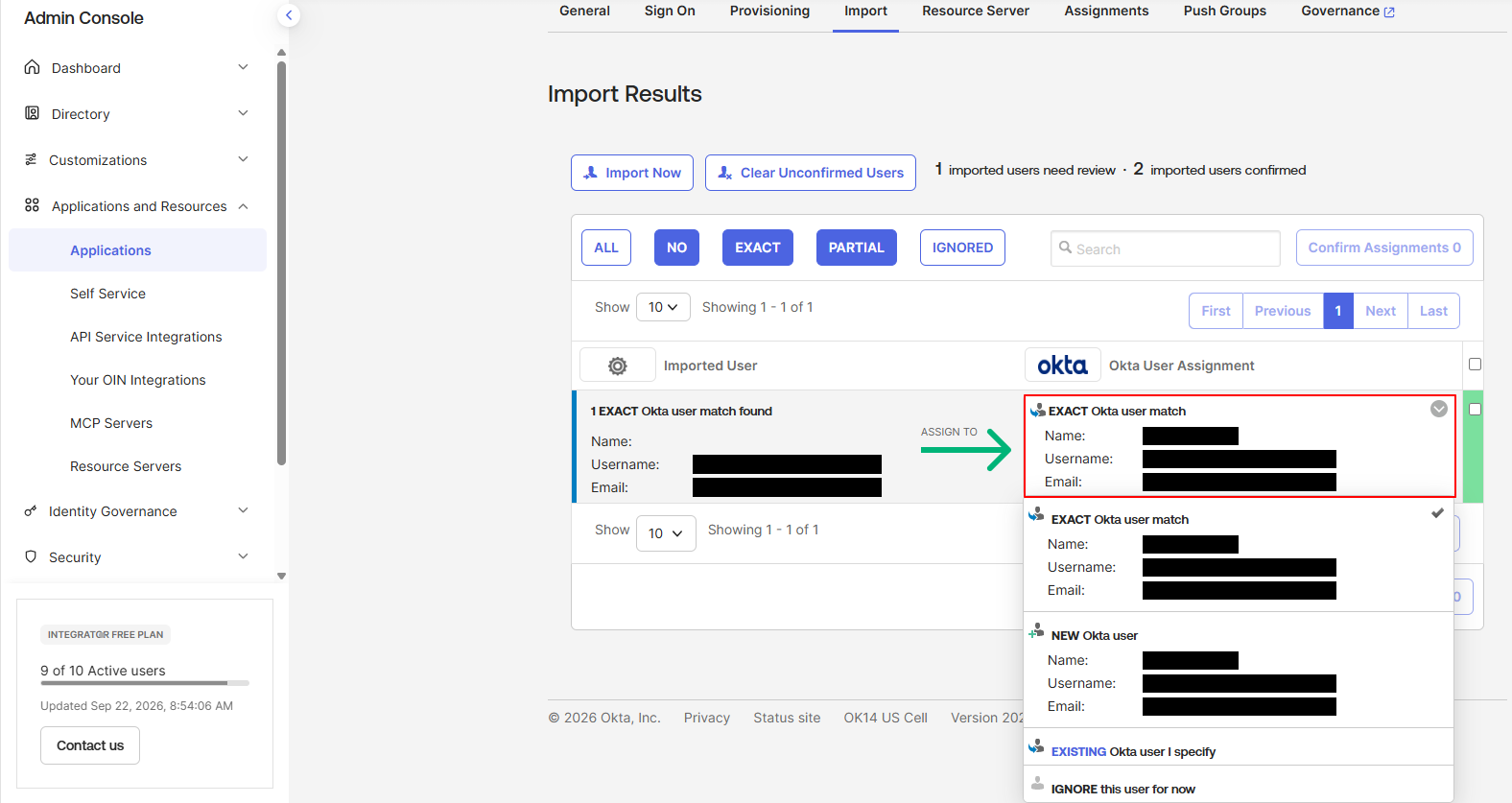Image resolution: width=1512 pixels, height=803 pixels.
Task: Click the user icon beside NEW Okta user
Action: coord(1036,631)
